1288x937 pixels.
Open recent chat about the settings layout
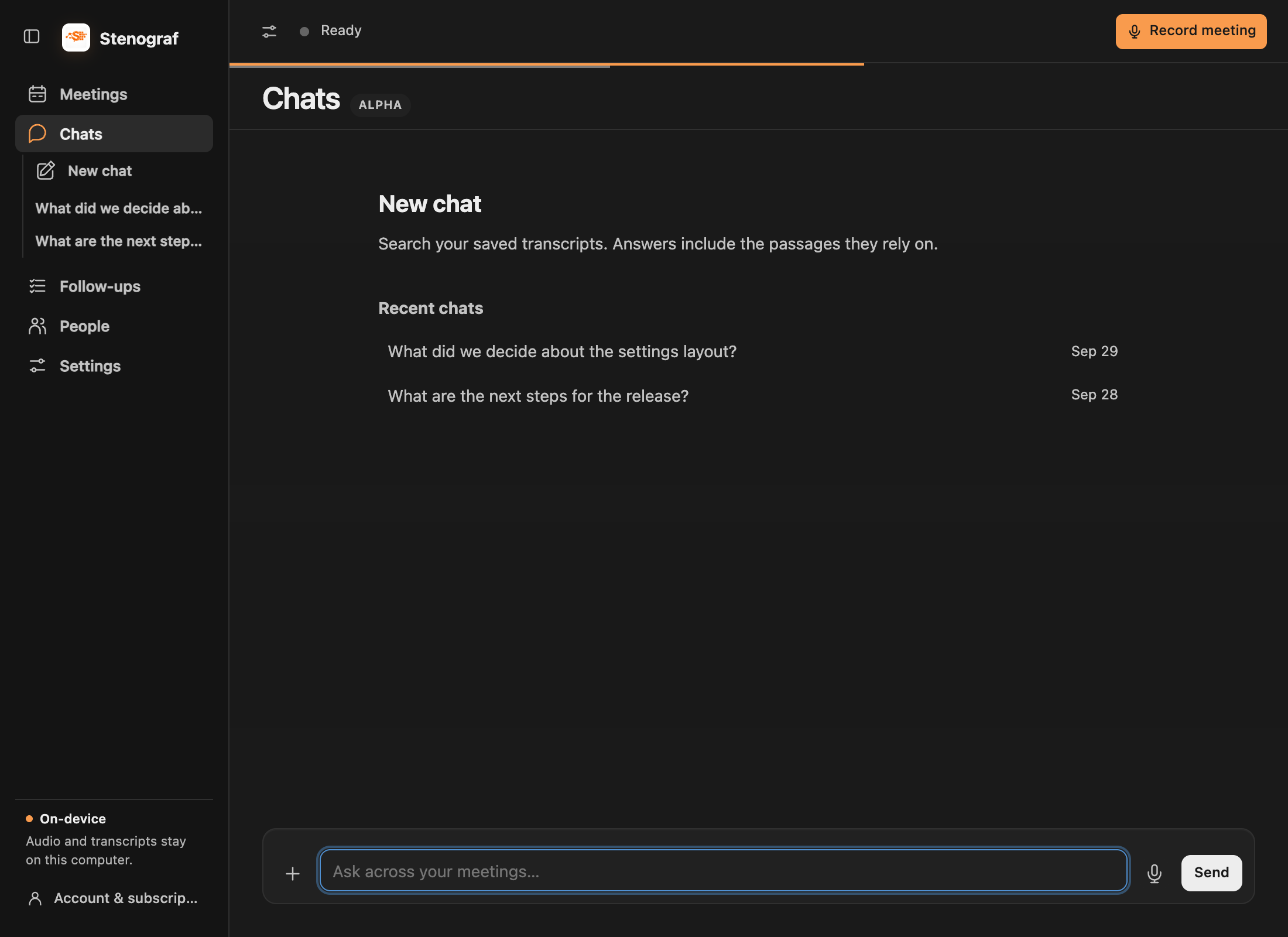point(753,351)
